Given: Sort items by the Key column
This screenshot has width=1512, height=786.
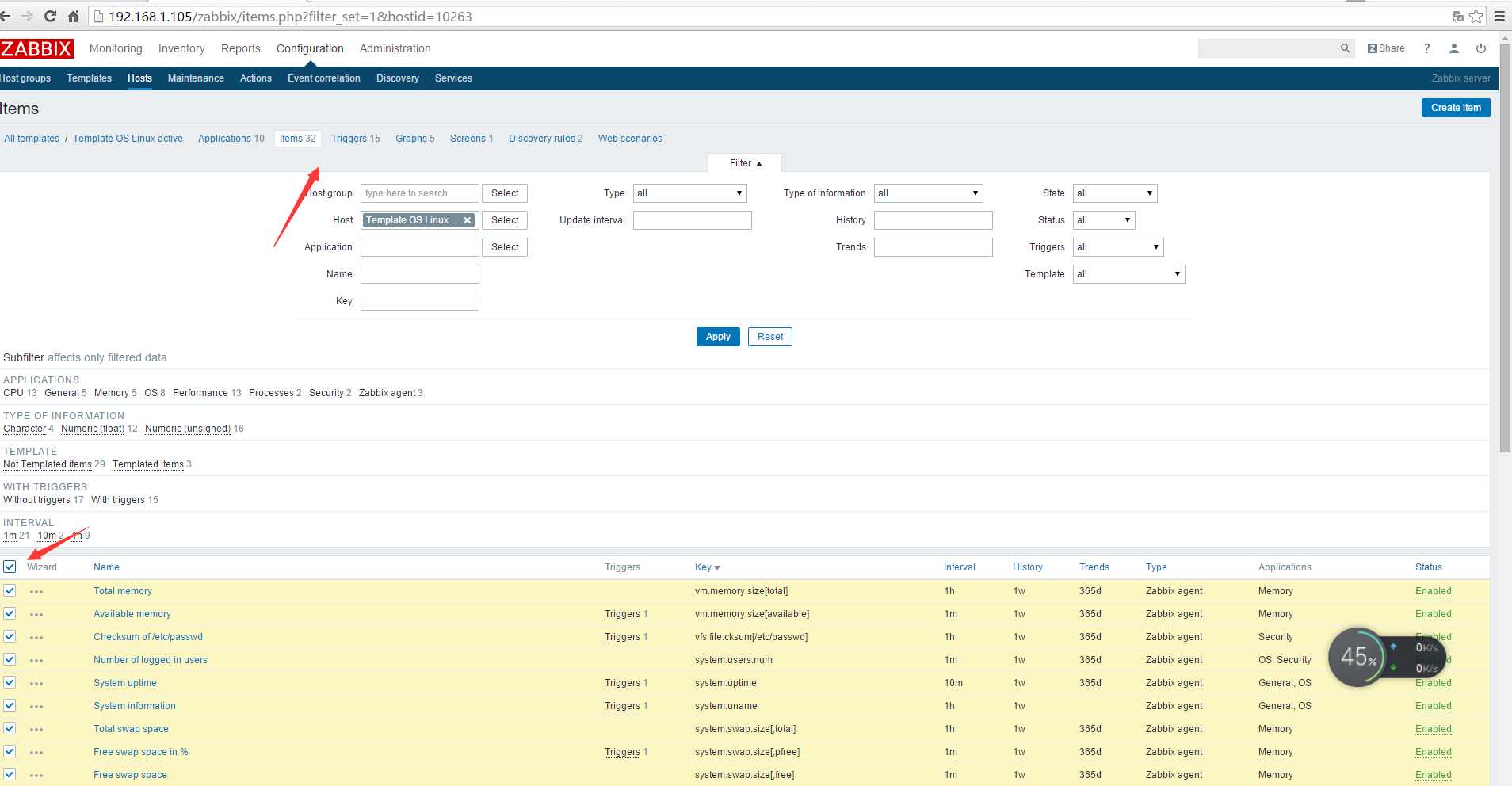Looking at the screenshot, I should tap(707, 567).
